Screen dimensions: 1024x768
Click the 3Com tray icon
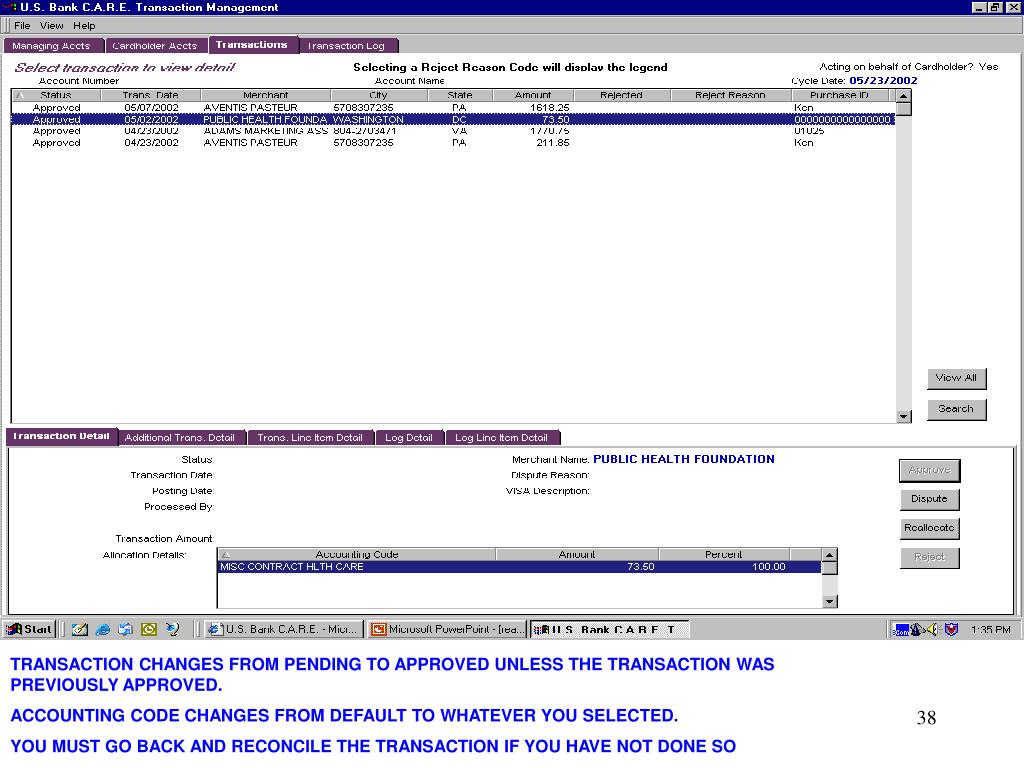[x=901, y=630]
